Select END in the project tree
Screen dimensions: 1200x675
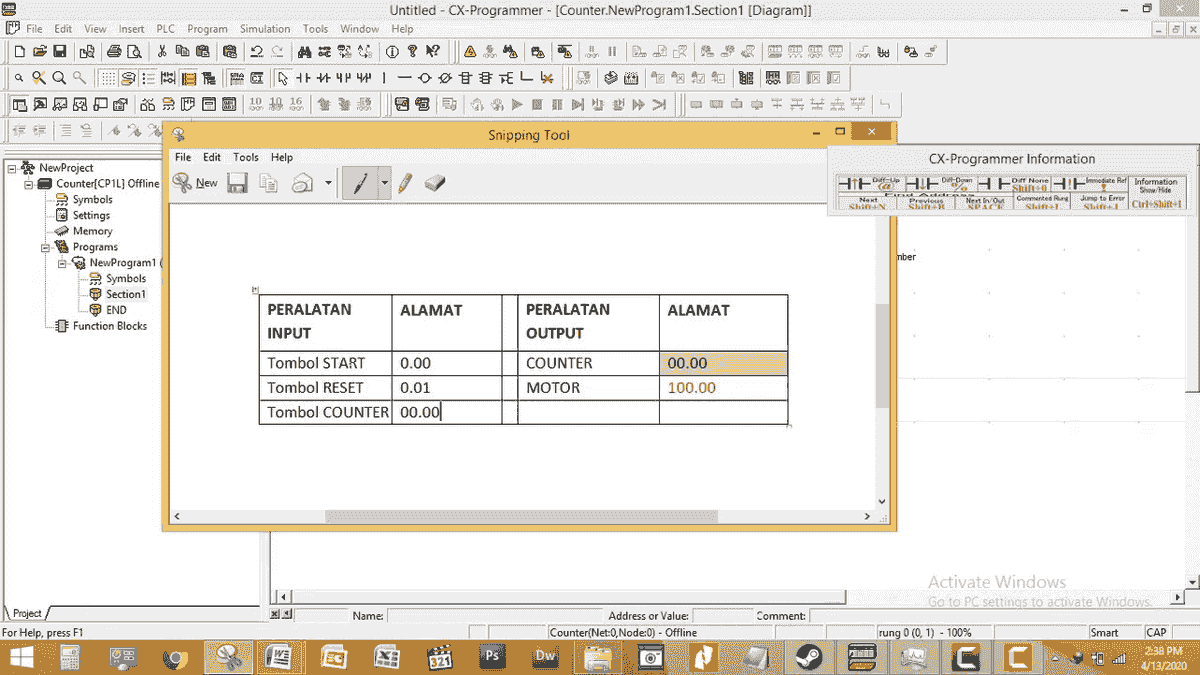[116, 310]
